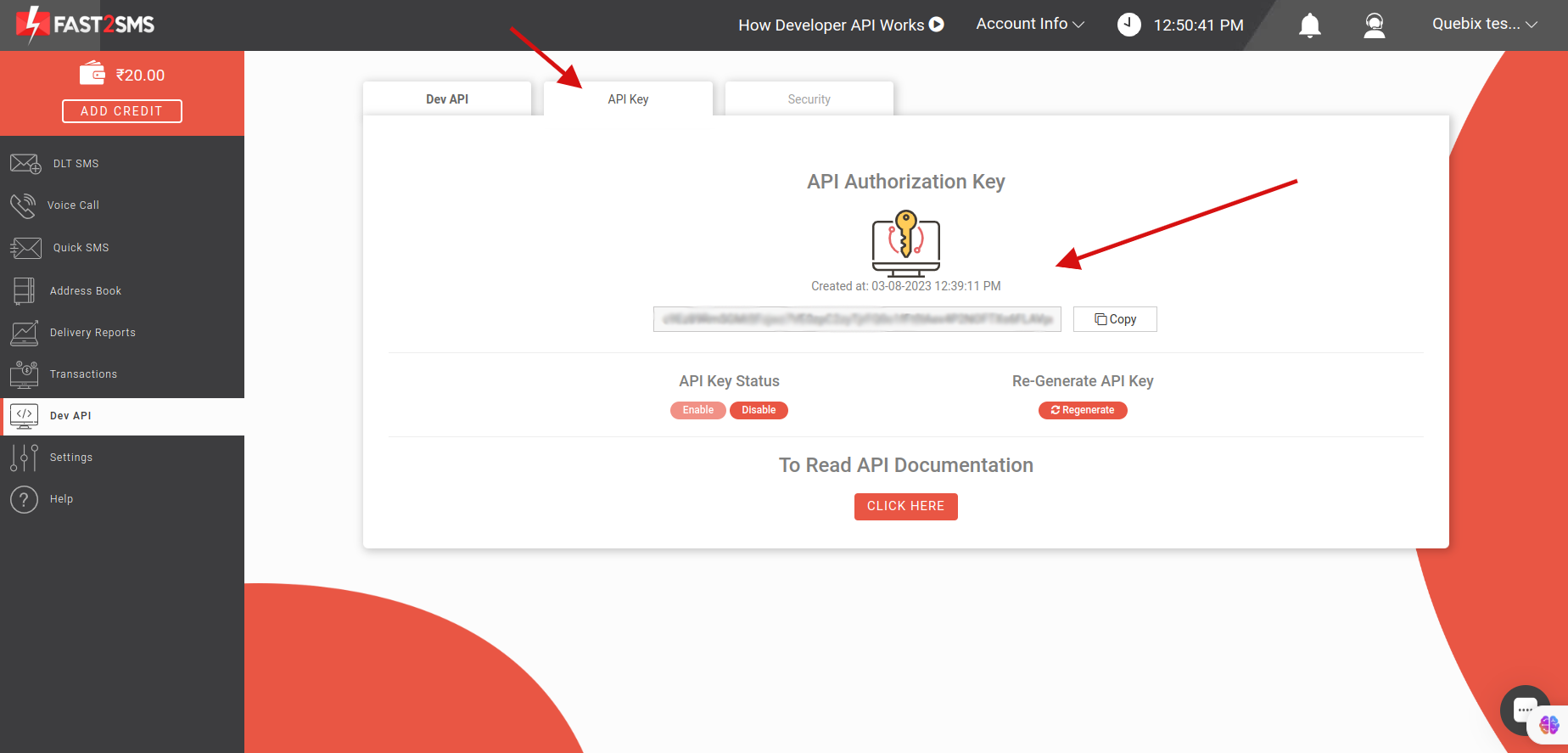Click the Quick SMS envelope icon
Image resolution: width=1568 pixels, height=753 pixels.
25,248
